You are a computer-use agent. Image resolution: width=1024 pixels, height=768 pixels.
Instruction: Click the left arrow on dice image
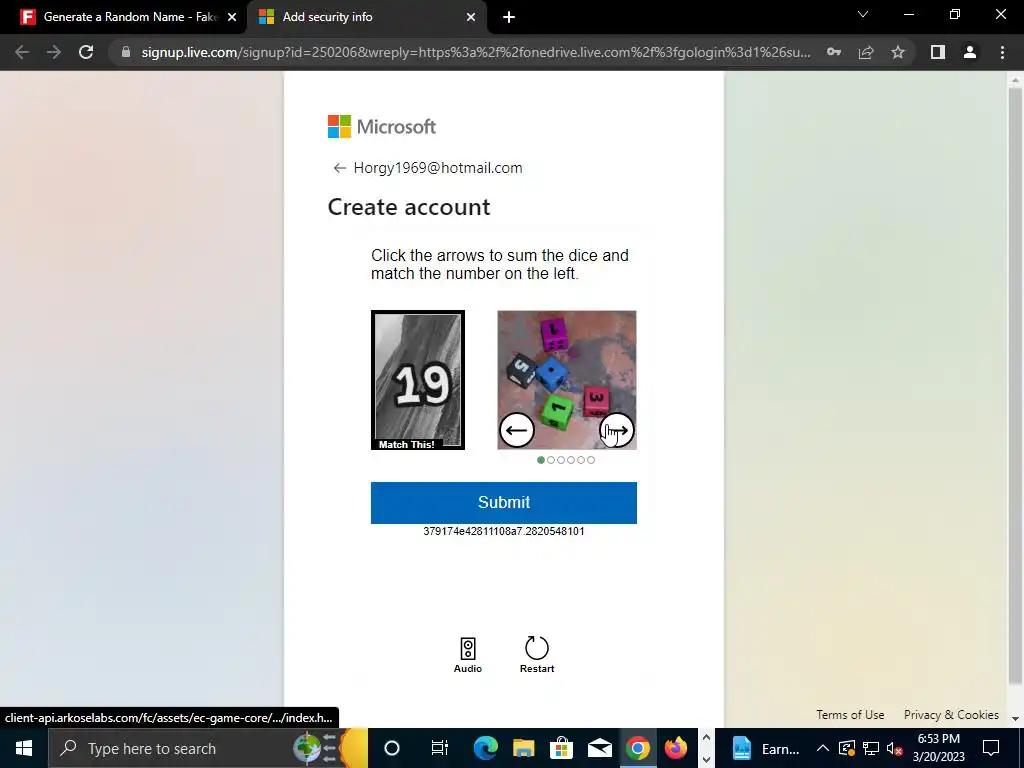(x=517, y=430)
